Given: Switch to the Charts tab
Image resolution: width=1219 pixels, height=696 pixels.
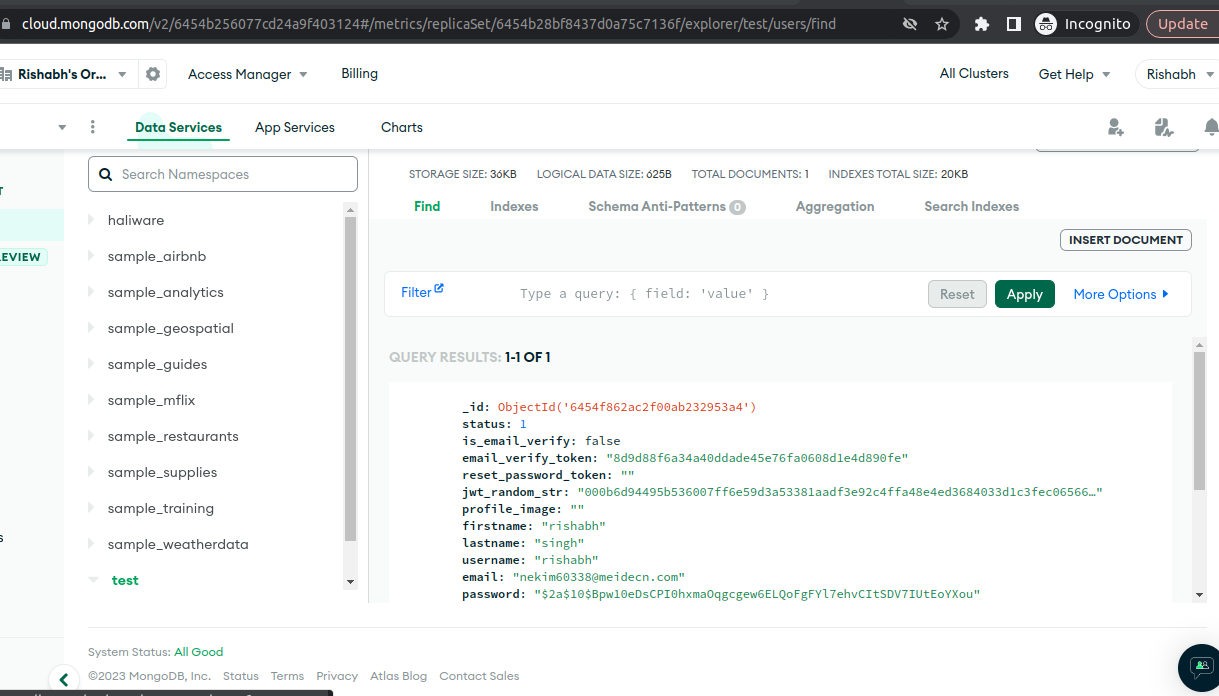Looking at the screenshot, I should coord(402,127).
